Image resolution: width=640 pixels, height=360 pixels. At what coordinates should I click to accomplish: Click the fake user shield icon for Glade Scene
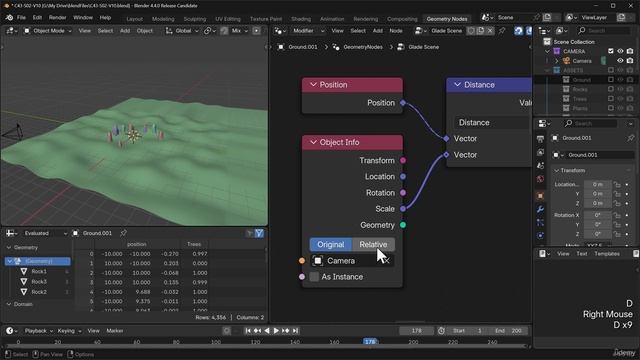pos(471,31)
